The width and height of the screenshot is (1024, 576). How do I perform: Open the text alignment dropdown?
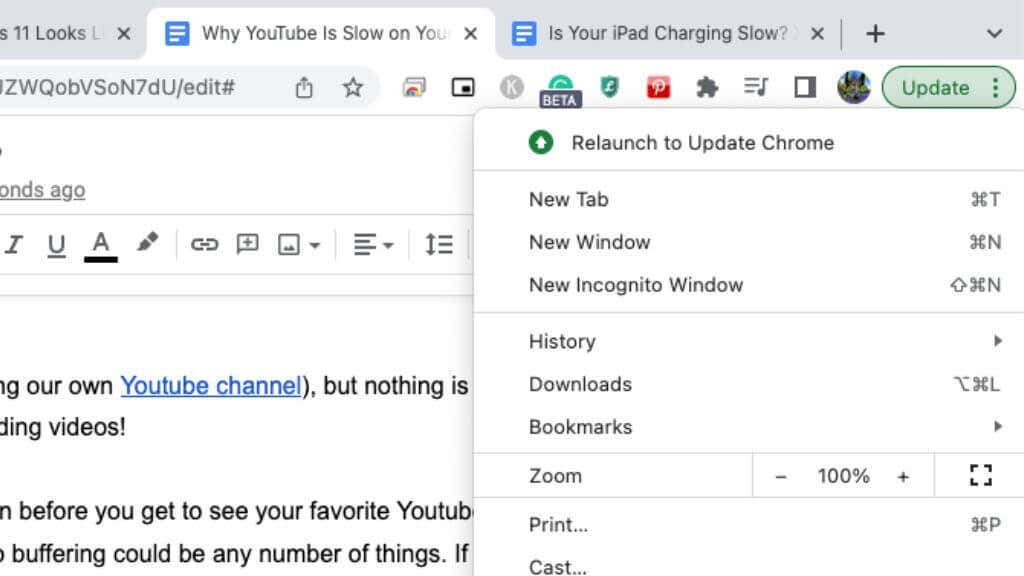(373, 245)
